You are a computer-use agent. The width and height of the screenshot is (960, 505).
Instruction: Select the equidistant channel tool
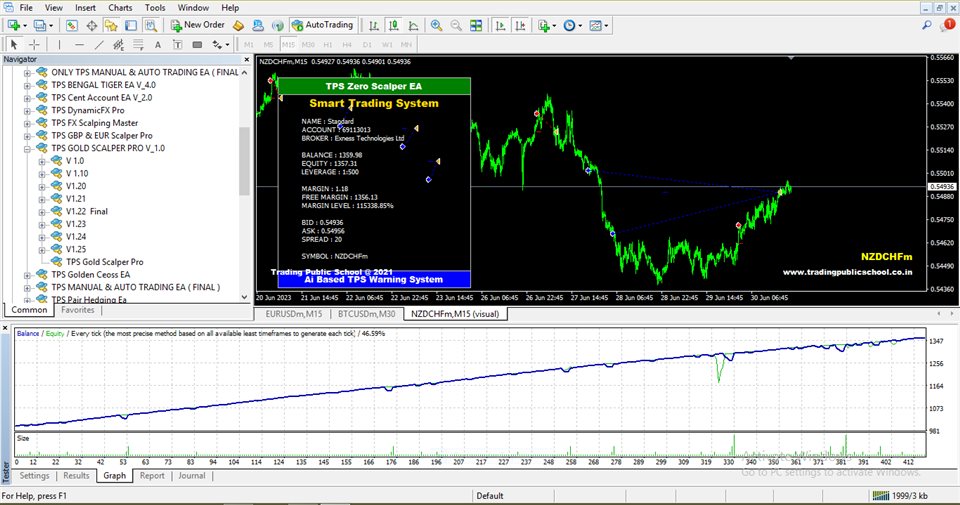(x=118, y=44)
